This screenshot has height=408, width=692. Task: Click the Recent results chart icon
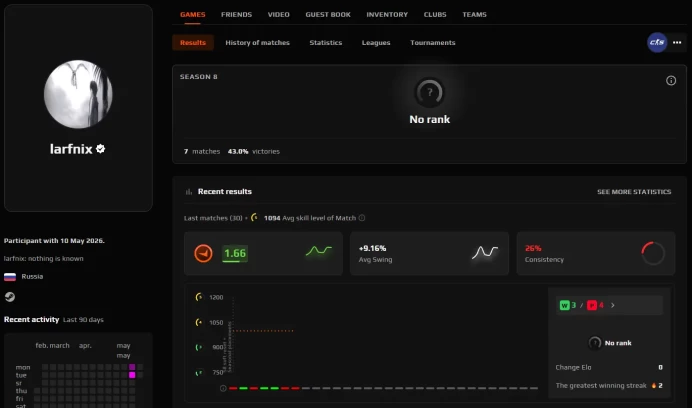pos(188,192)
